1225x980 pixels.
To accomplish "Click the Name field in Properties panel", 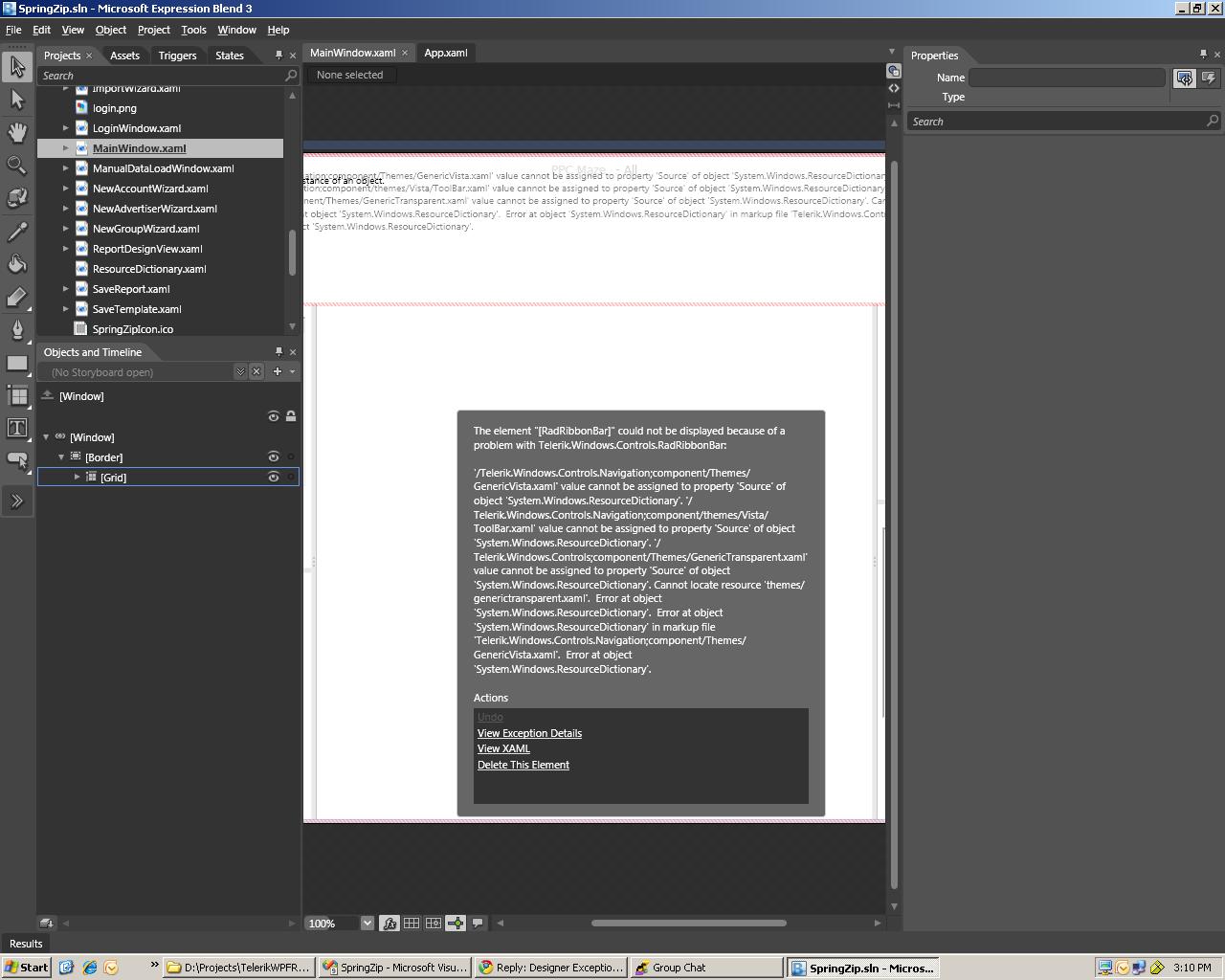I will point(1067,78).
